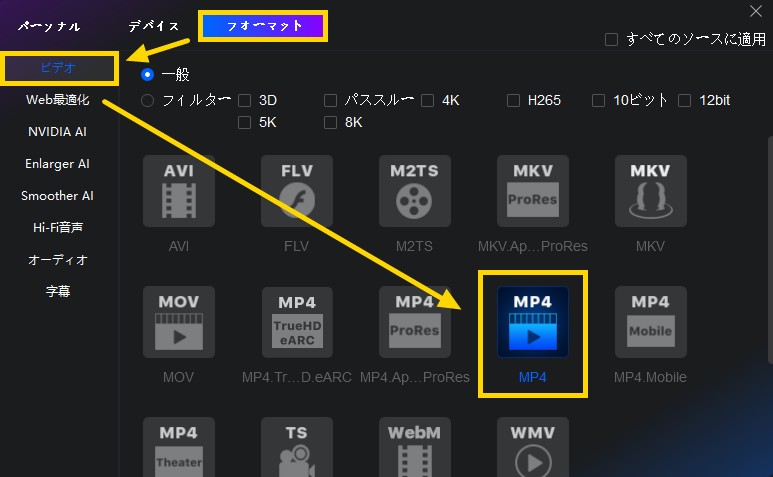Click the 'M2TS' caption below the icon
The image size is (773, 477).
coord(415,246)
